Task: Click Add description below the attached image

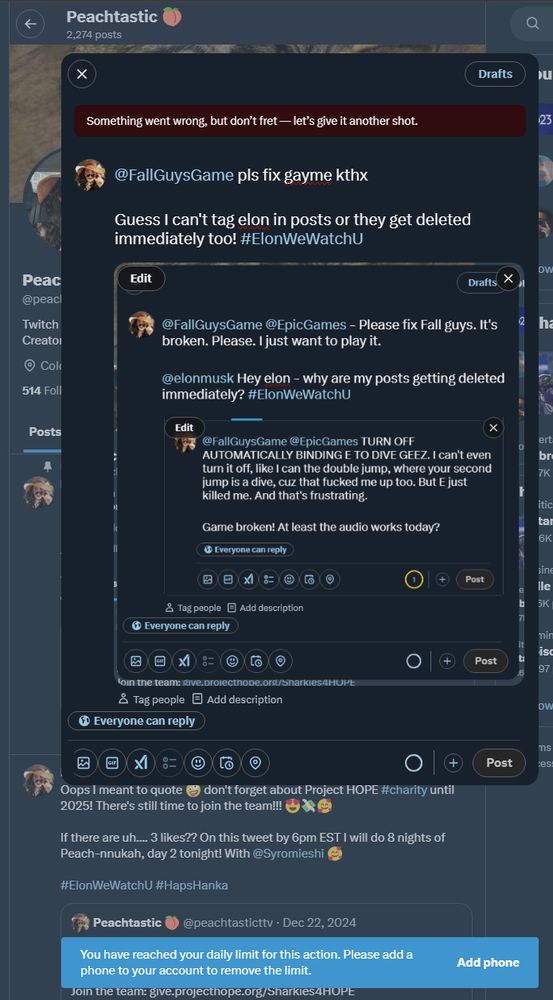Action: tap(237, 700)
